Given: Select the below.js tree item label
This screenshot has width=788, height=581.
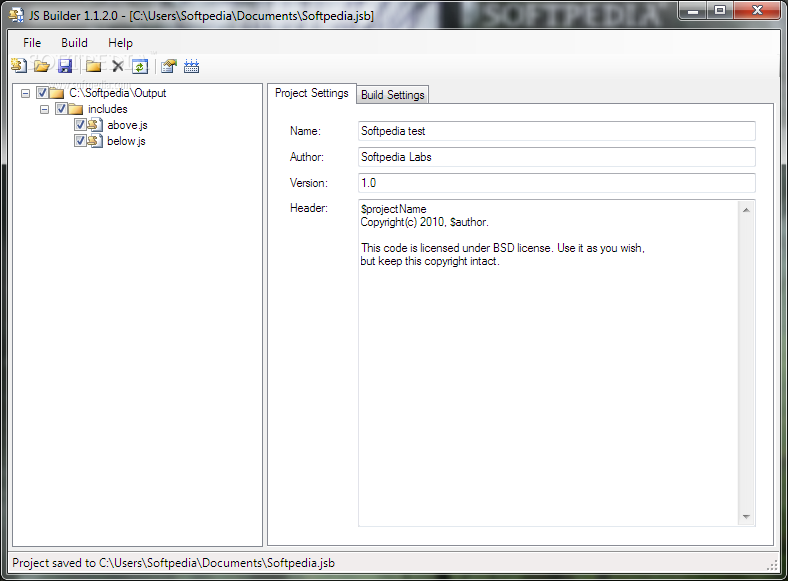Looking at the screenshot, I should coord(126,141).
